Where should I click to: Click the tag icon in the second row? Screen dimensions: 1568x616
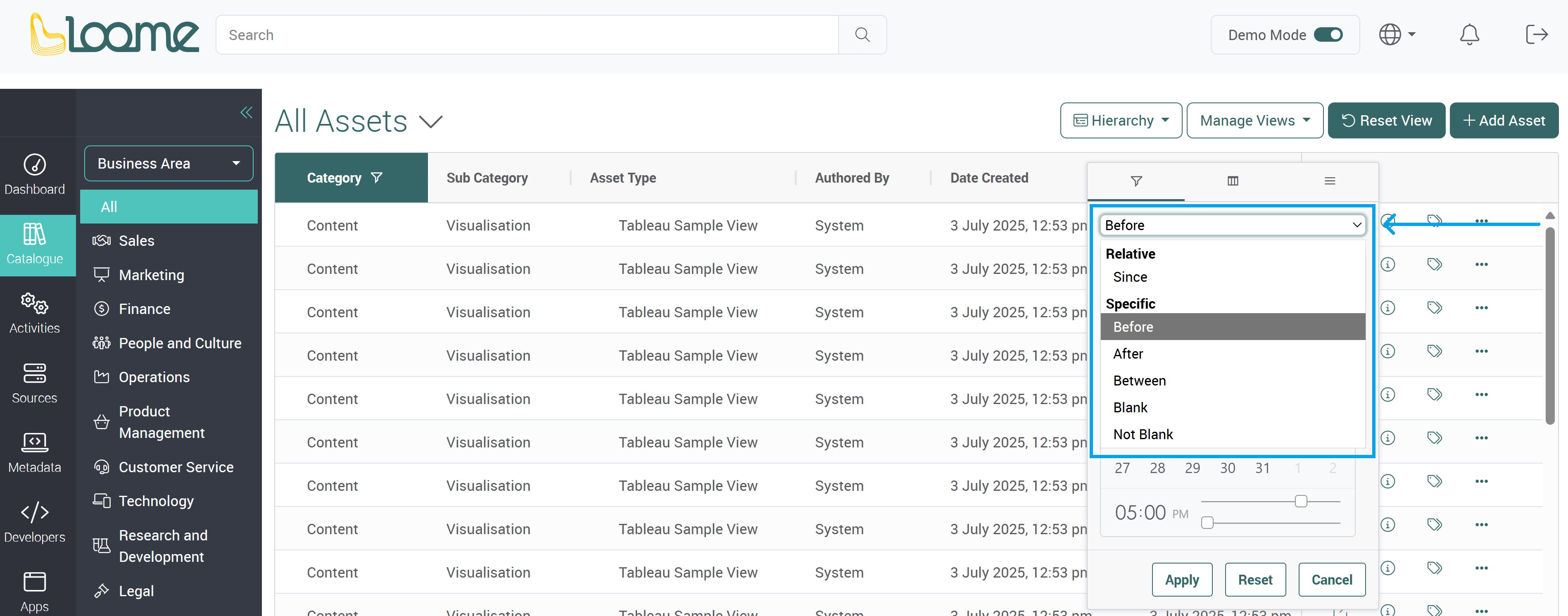tap(1435, 264)
